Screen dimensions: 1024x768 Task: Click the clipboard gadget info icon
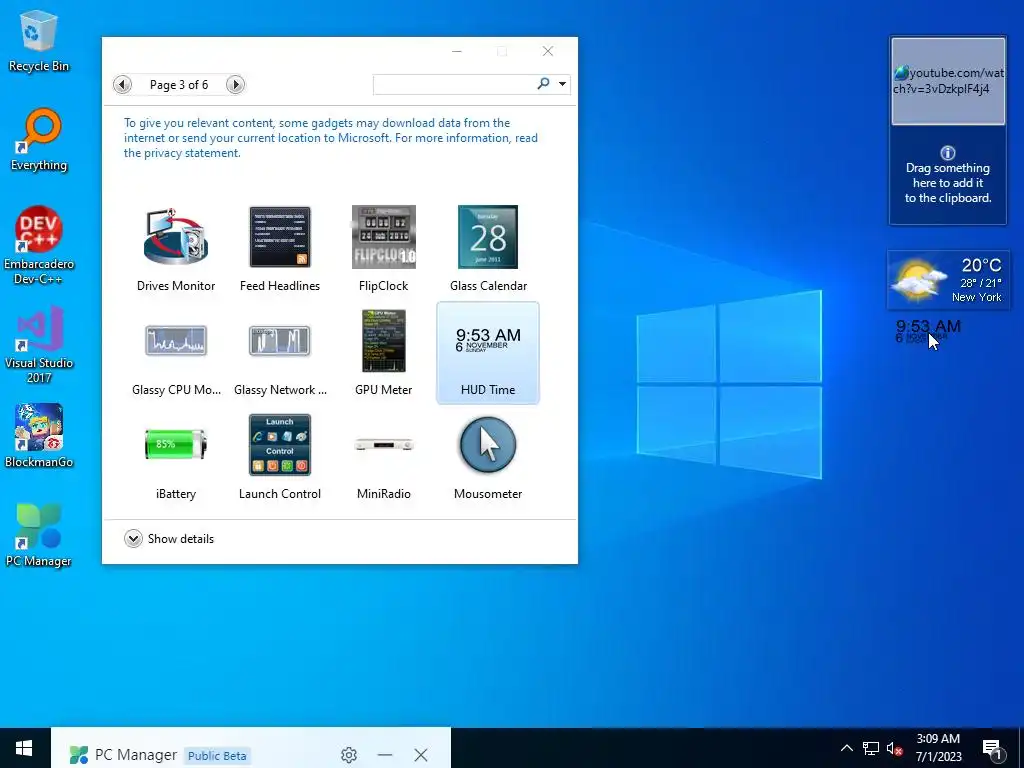click(948, 153)
